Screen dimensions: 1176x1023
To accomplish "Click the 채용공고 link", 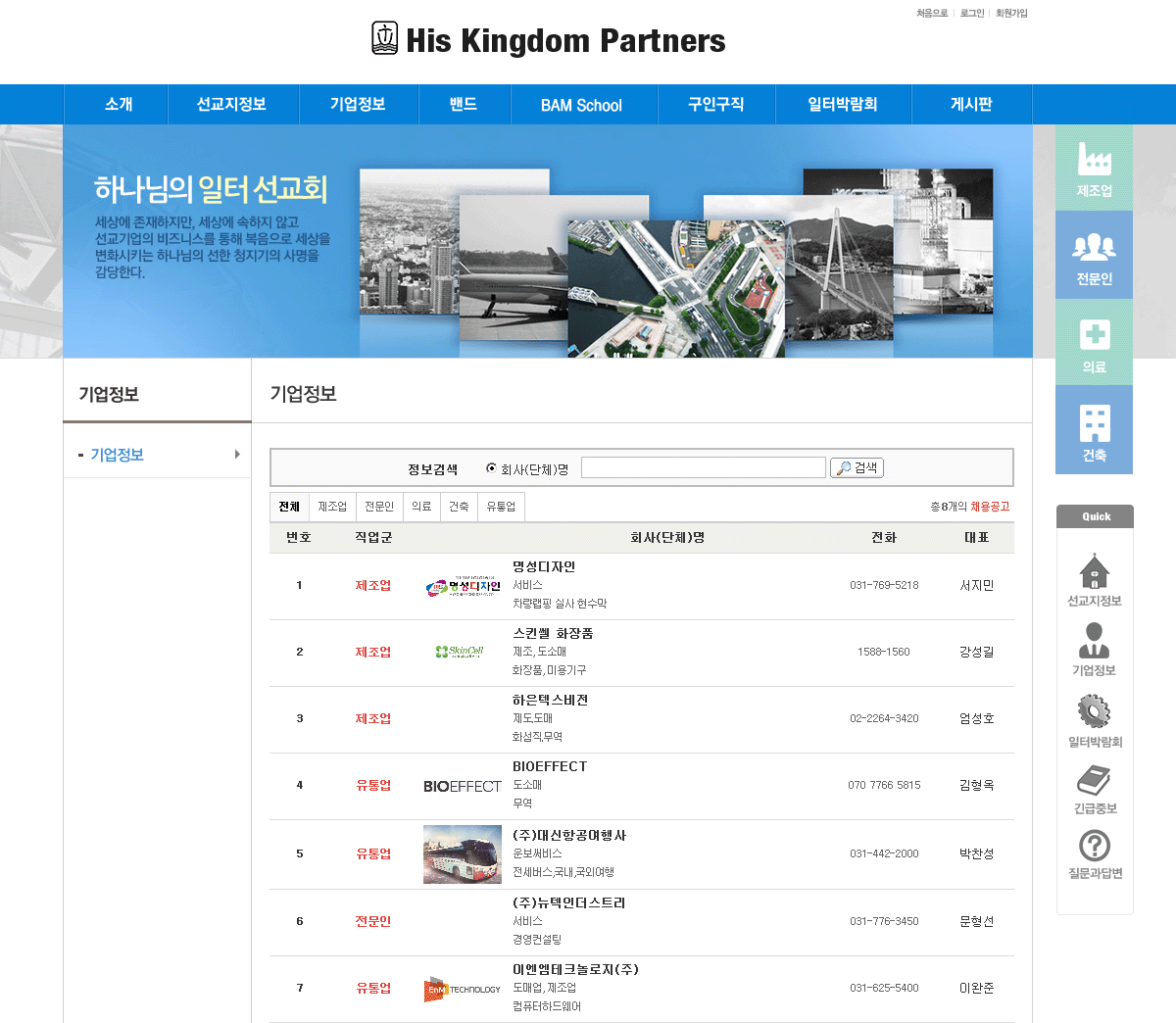I will [990, 507].
